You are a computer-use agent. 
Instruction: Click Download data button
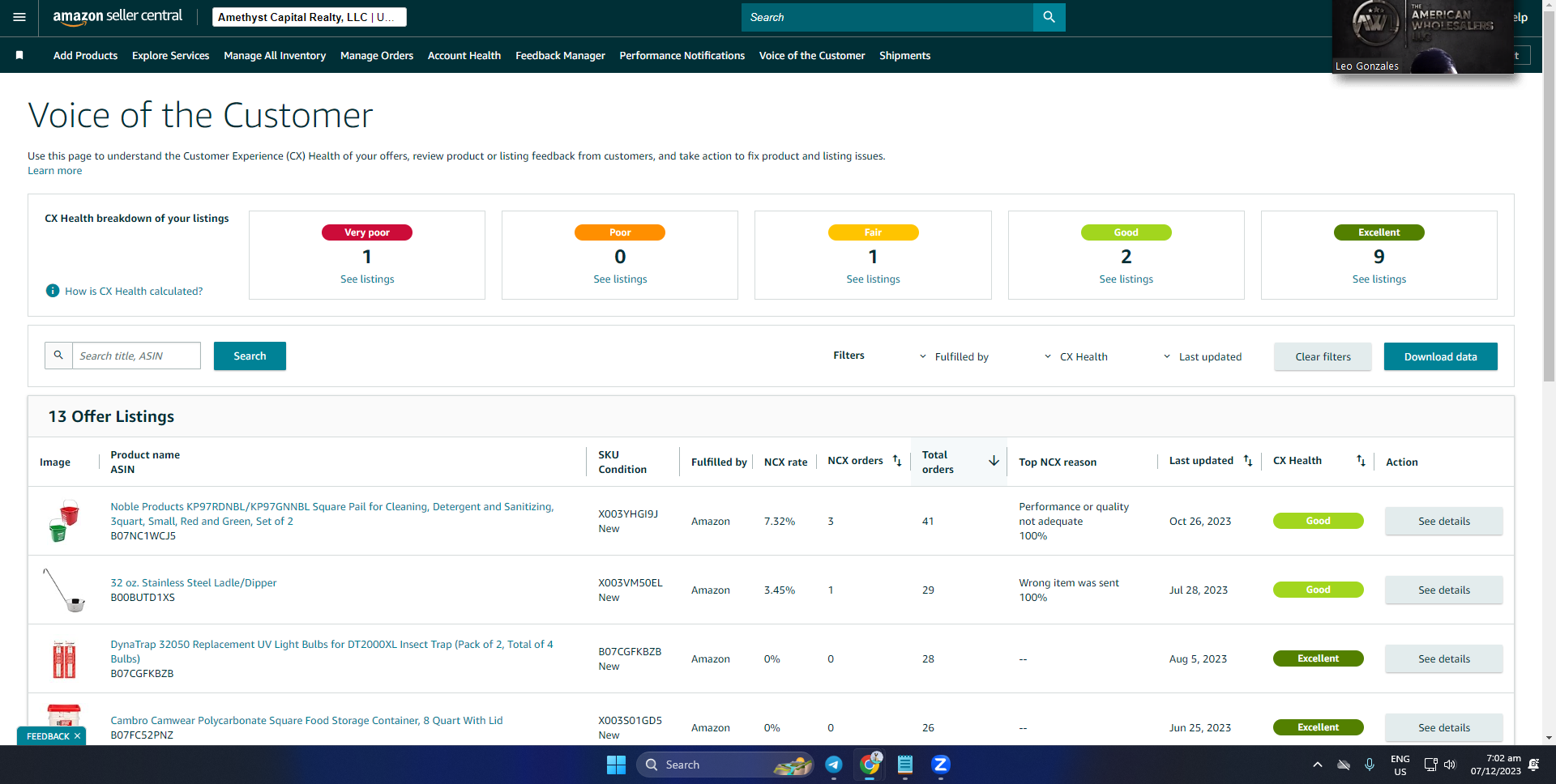[x=1440, y=356]
